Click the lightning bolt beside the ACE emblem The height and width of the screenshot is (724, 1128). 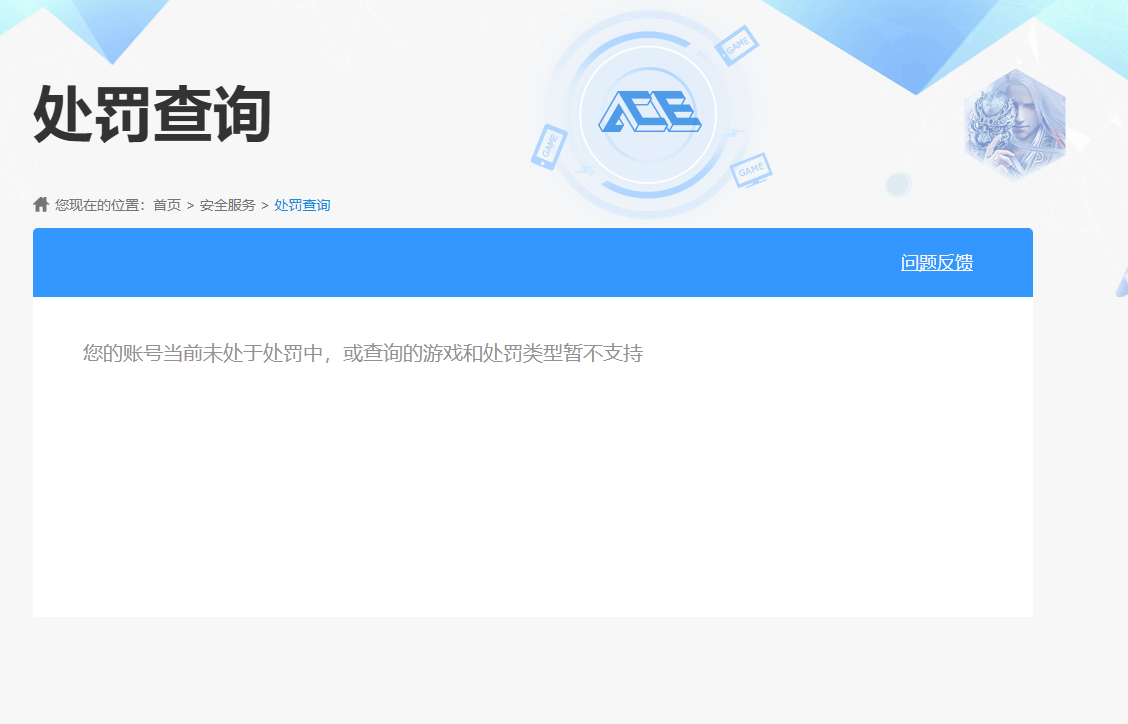[733, 132]
